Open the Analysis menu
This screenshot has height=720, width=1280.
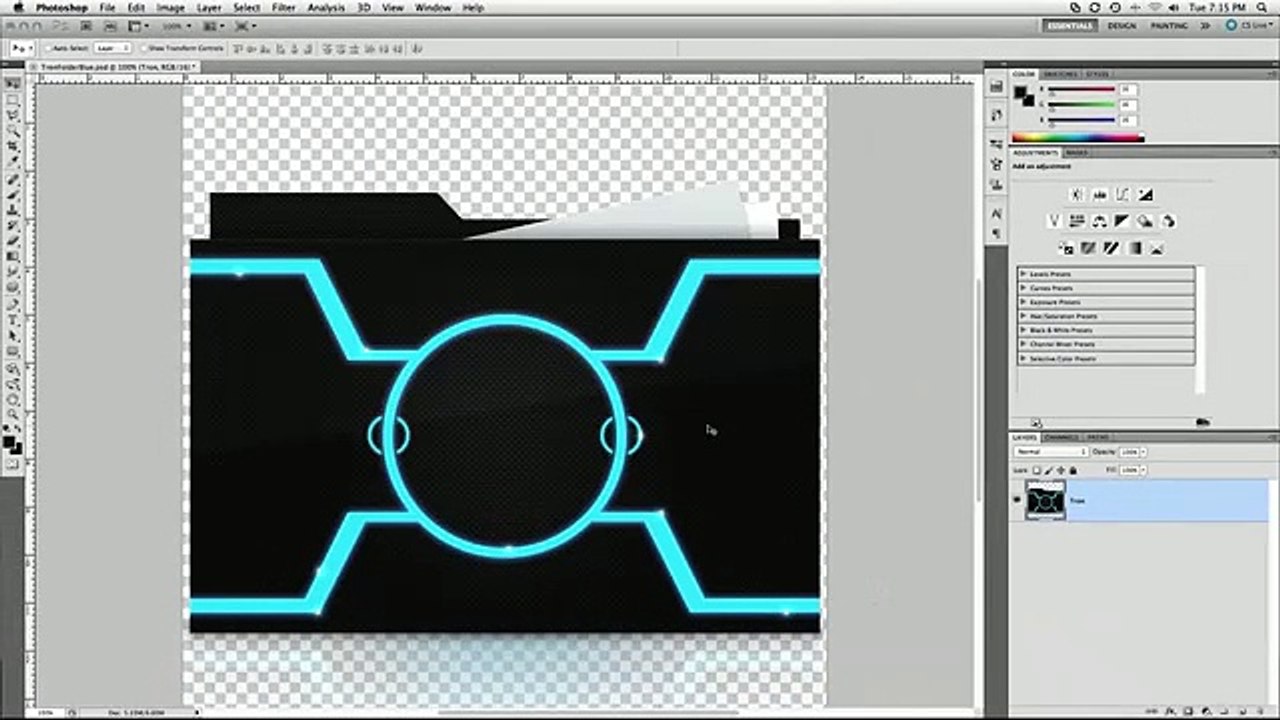(x=326, y=7)
